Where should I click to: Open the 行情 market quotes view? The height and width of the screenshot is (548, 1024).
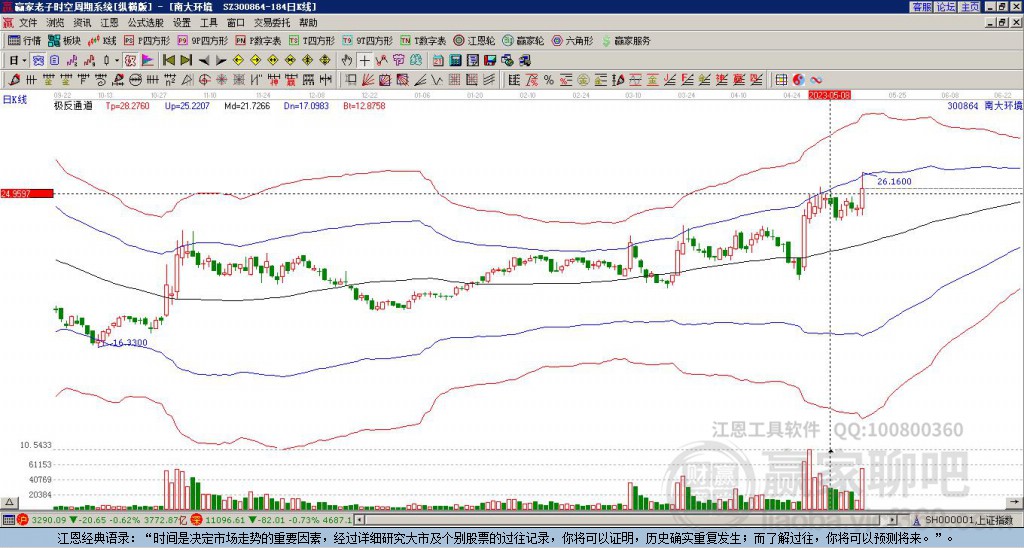pos(24,40)
